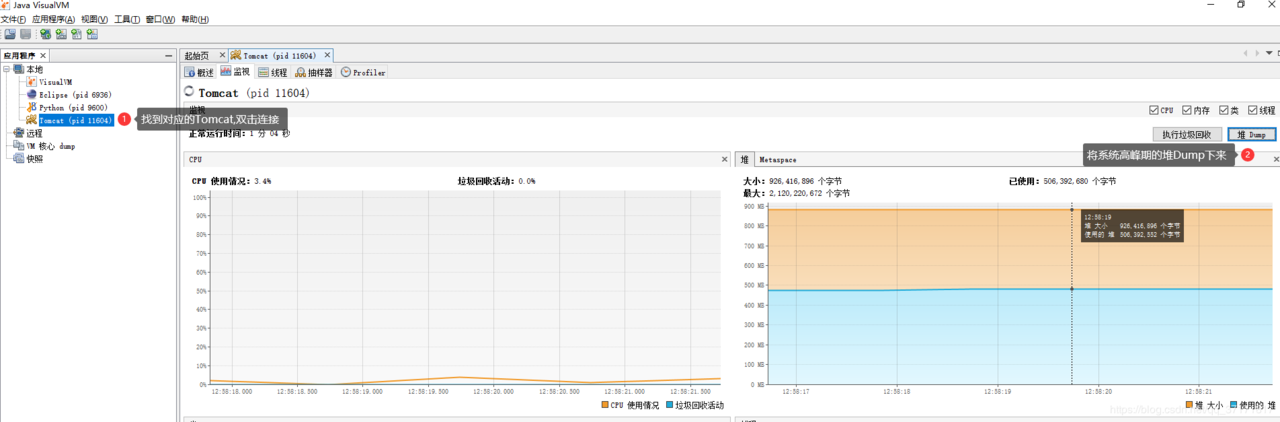Click the 执行垃圾回收 button
This screenshot has width=1280, height=422.
point(1186,134)
